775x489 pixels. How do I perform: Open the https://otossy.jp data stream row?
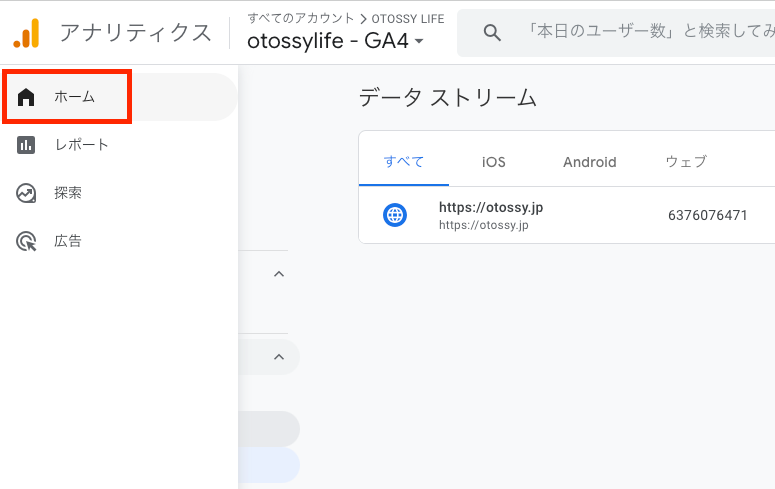coord(491,214)
